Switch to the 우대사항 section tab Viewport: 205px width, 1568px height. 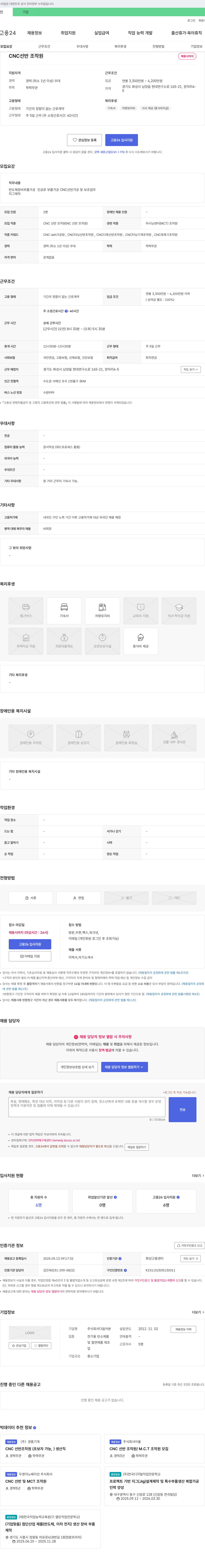point(82,46)
